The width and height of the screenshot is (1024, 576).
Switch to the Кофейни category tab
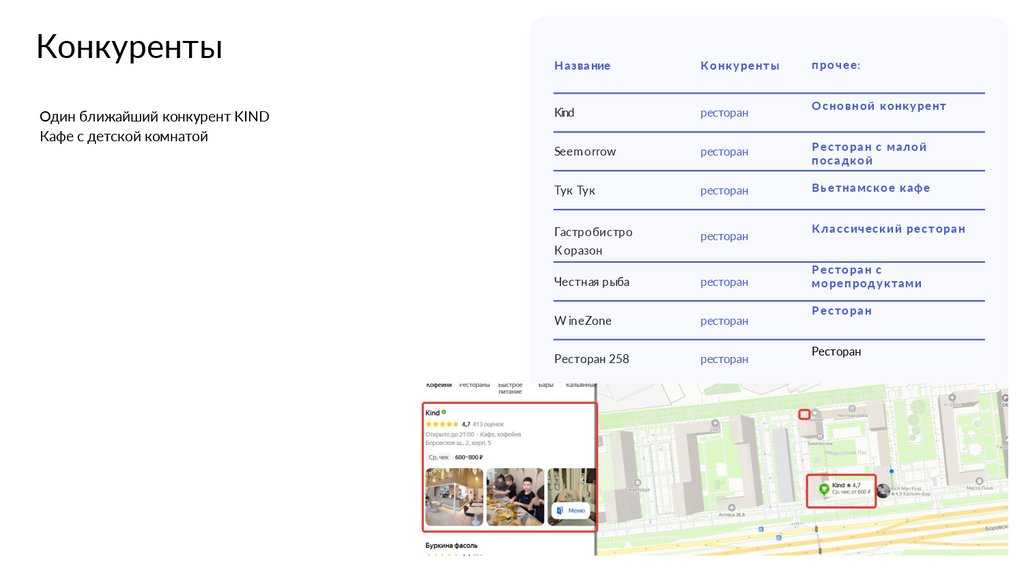point(439,385)
